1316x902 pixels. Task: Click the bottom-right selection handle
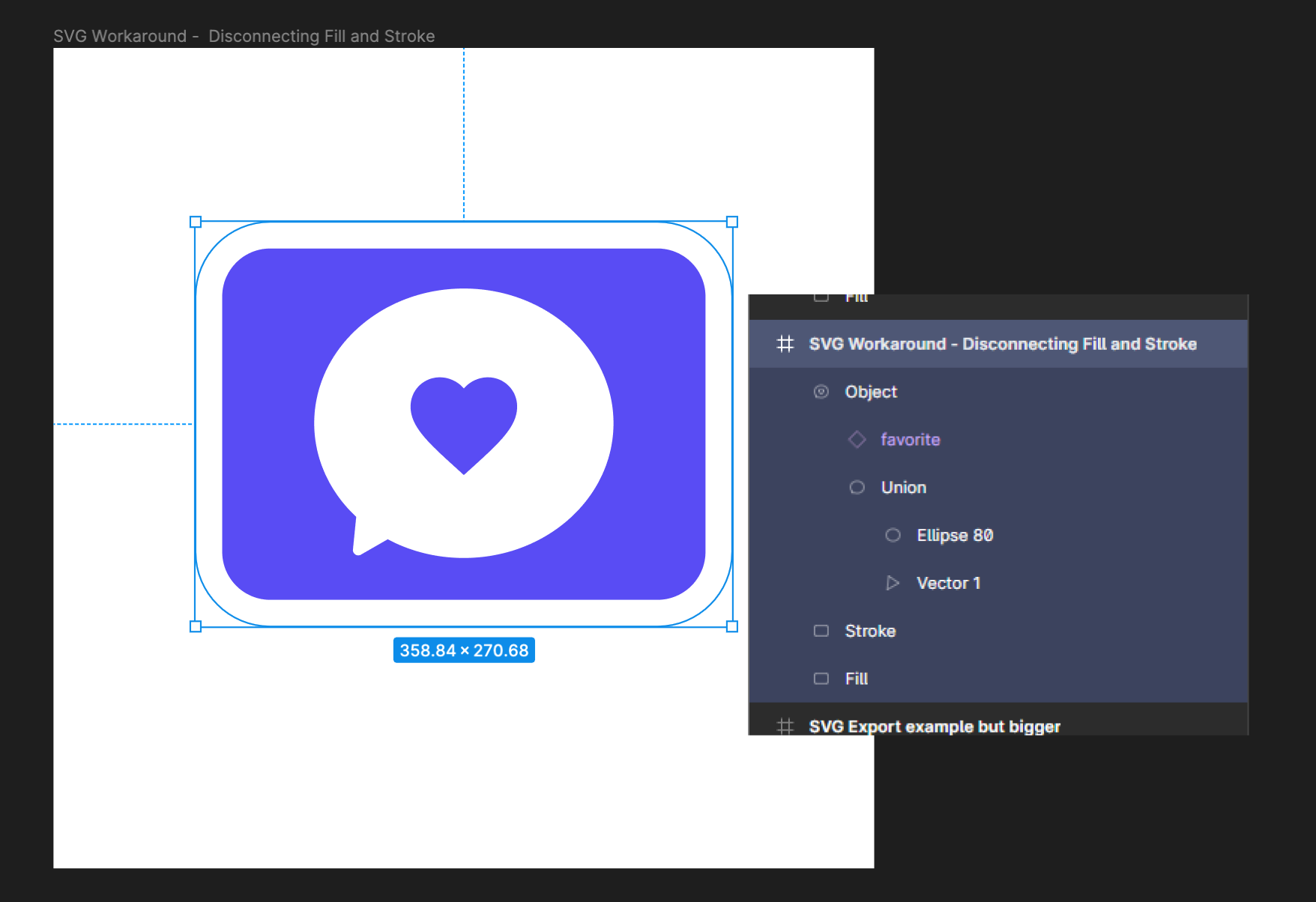pyautogui.click(x=732, y=626)
